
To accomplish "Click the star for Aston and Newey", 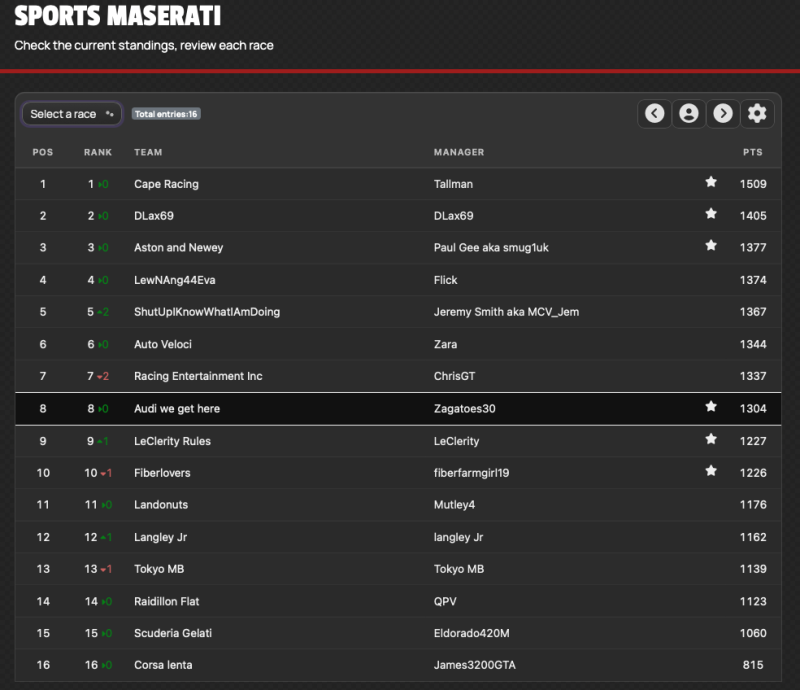I will (x=711, y=245).
